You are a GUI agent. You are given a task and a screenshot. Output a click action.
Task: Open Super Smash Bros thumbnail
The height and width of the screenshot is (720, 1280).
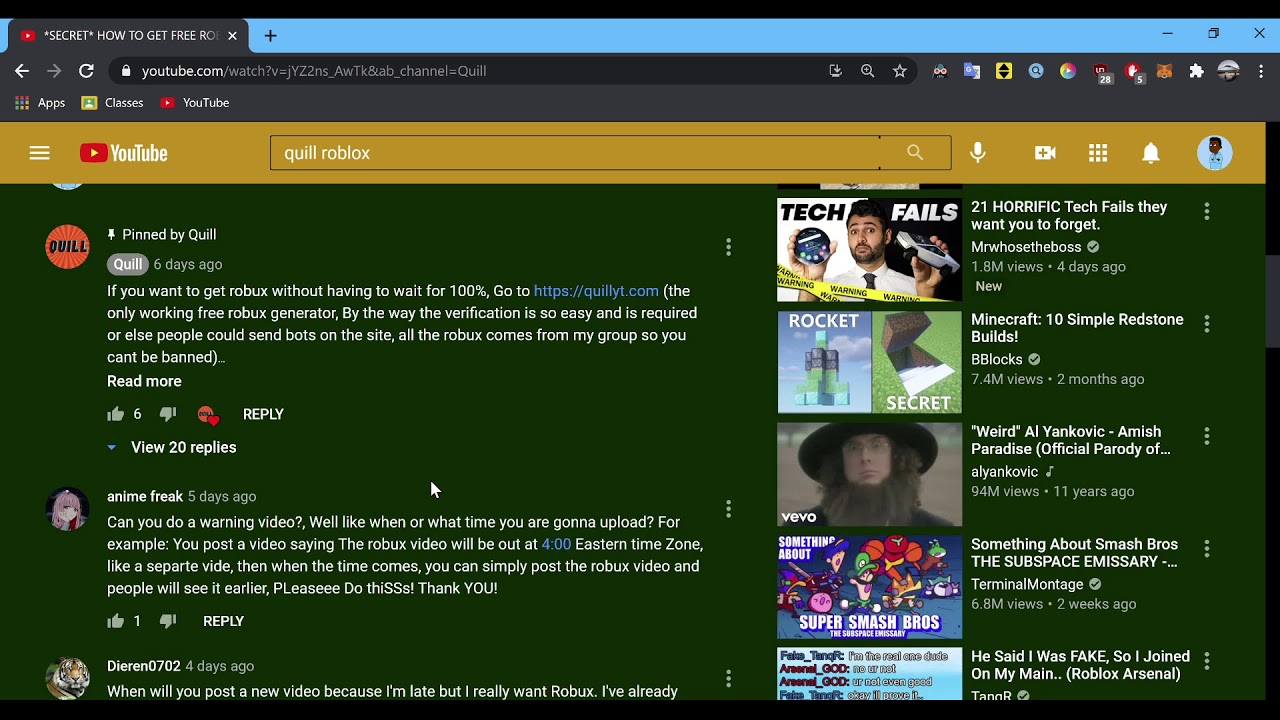(x=869, y=587)
